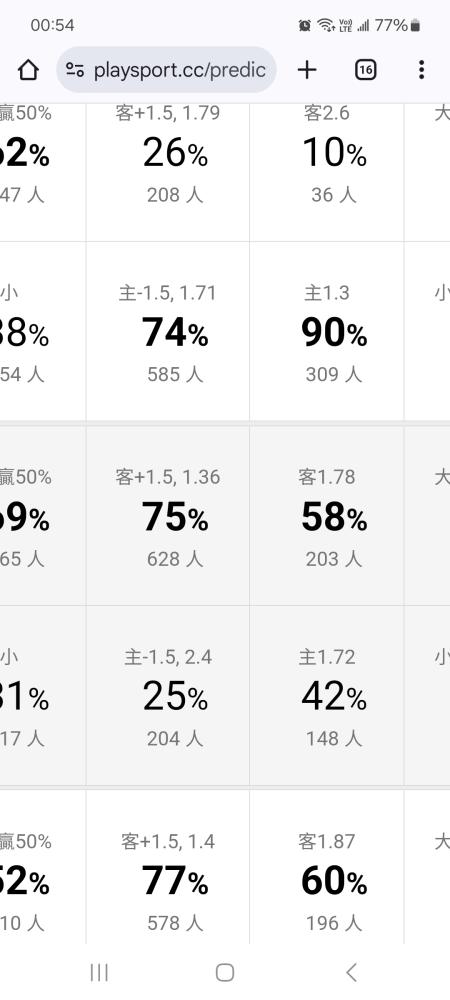Select the 客1.78 cell showing 58%
The width and height of the screenshot is (450, 1000).
coord(326,515)
